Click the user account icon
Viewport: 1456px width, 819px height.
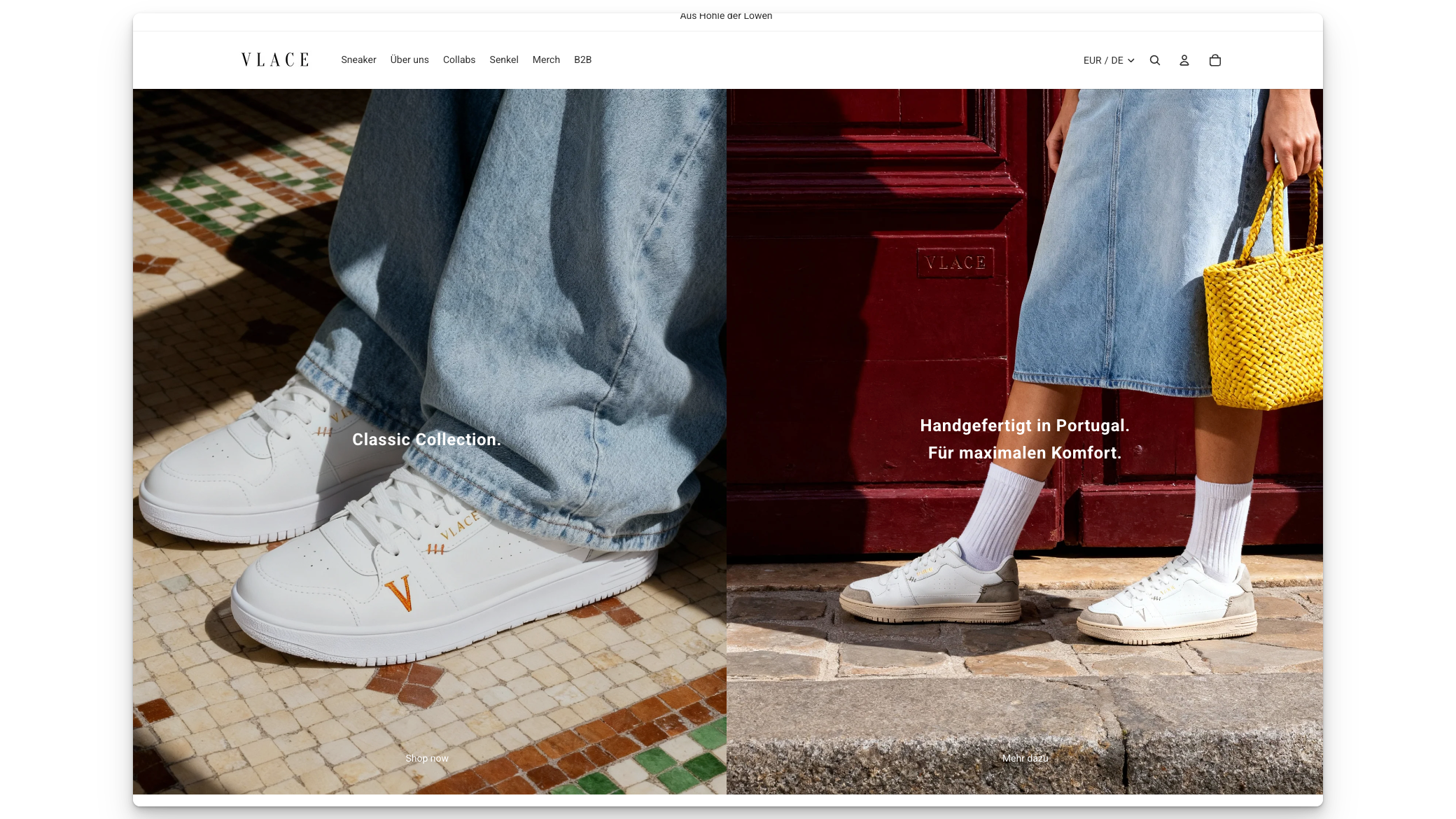tap(1184, 60)
